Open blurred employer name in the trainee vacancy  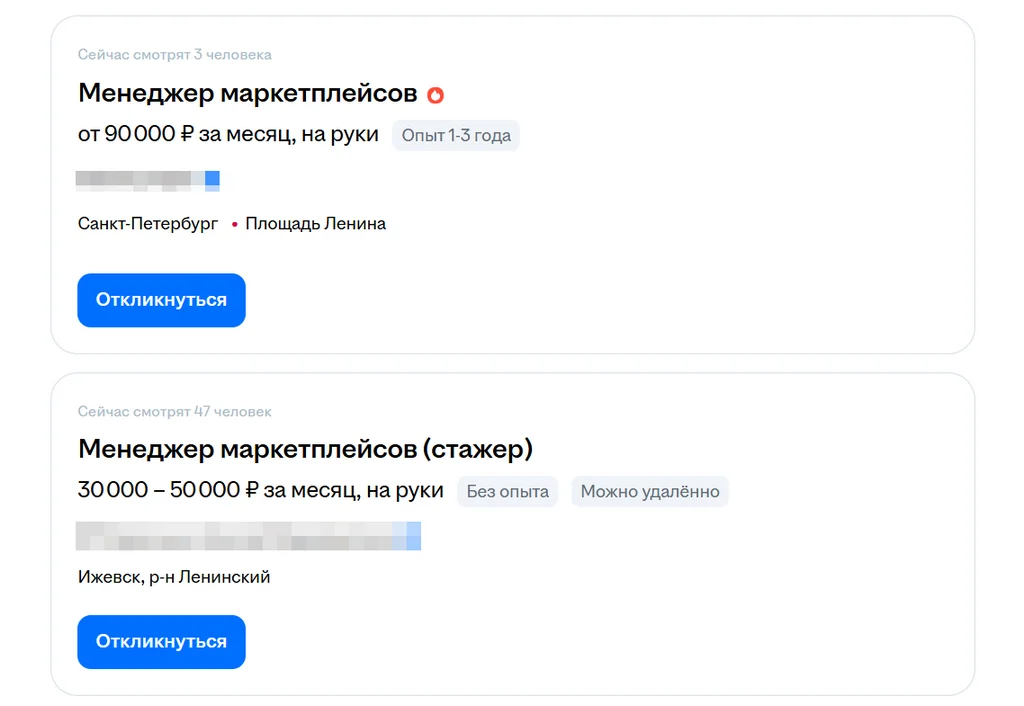pos(248,536)
